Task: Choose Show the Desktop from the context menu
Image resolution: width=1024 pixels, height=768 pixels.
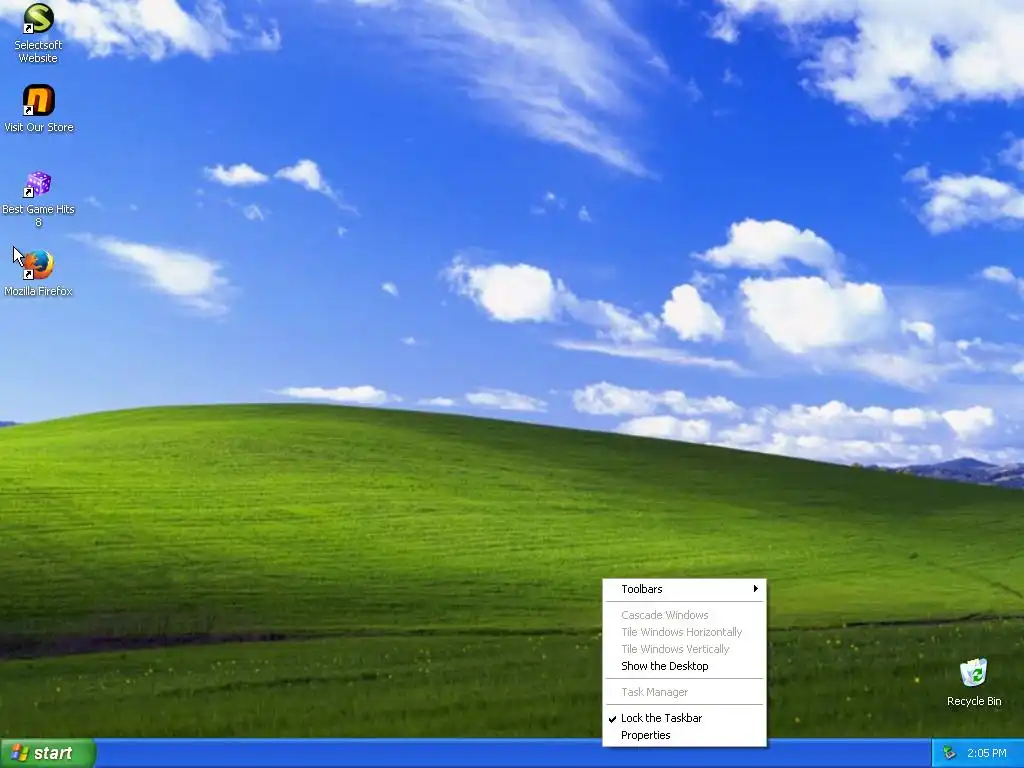Action: tap(684, 666)
